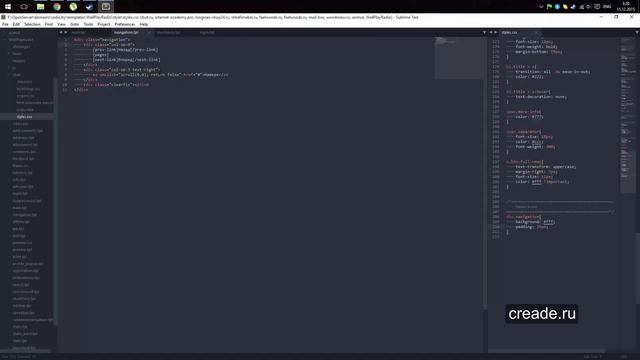The height and width of the screenshot is (360, 640).
Task: Close the navigation.tpl tab
Action: (x=149, y=33)
